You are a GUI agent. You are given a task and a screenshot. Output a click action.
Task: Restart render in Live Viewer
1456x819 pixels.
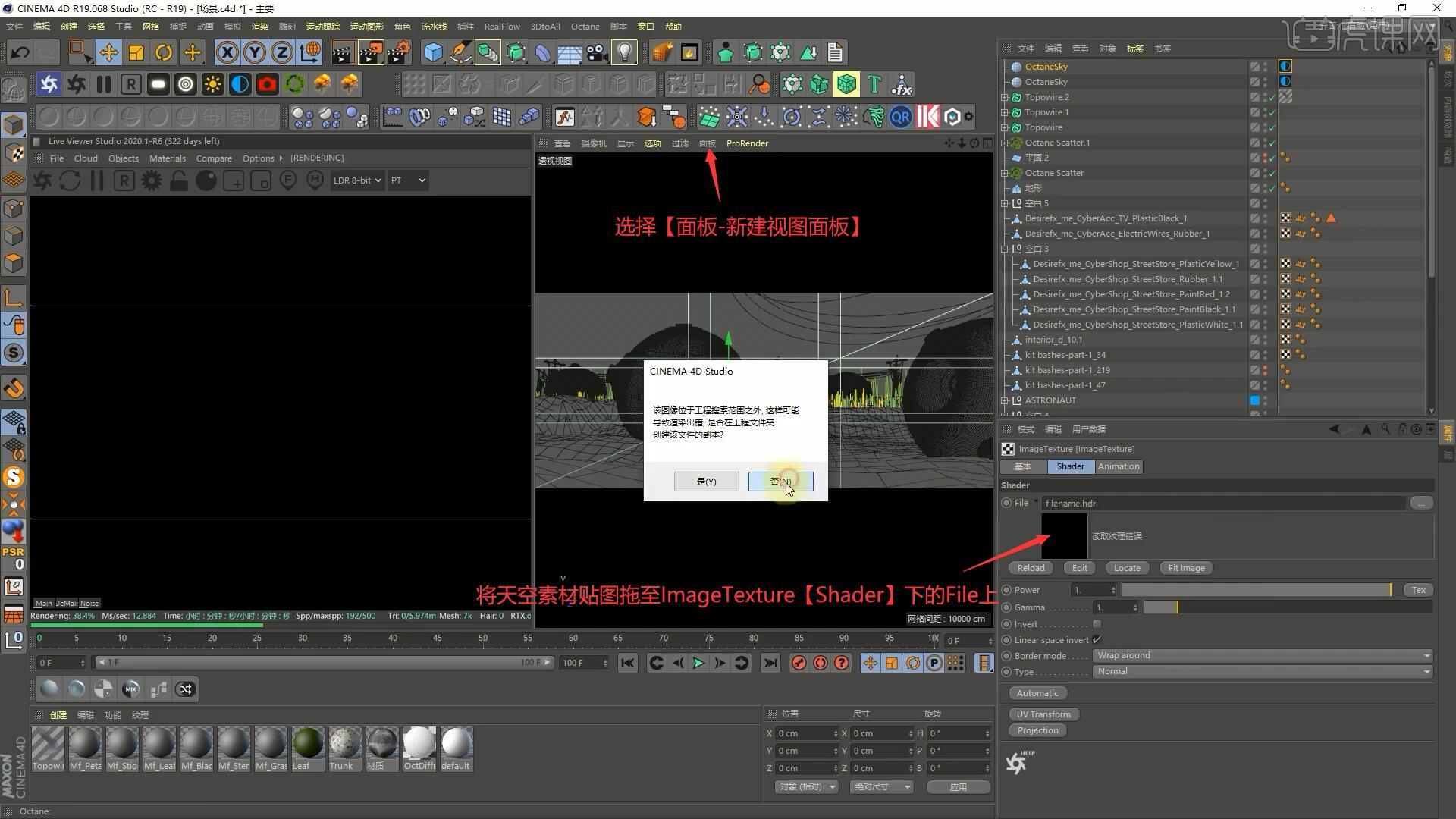pos(70,180)
